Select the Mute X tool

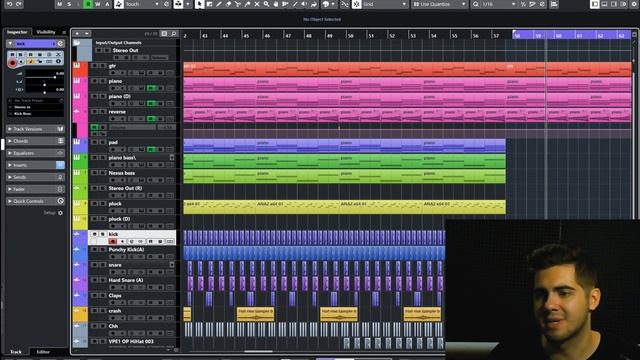pos(257,4)
